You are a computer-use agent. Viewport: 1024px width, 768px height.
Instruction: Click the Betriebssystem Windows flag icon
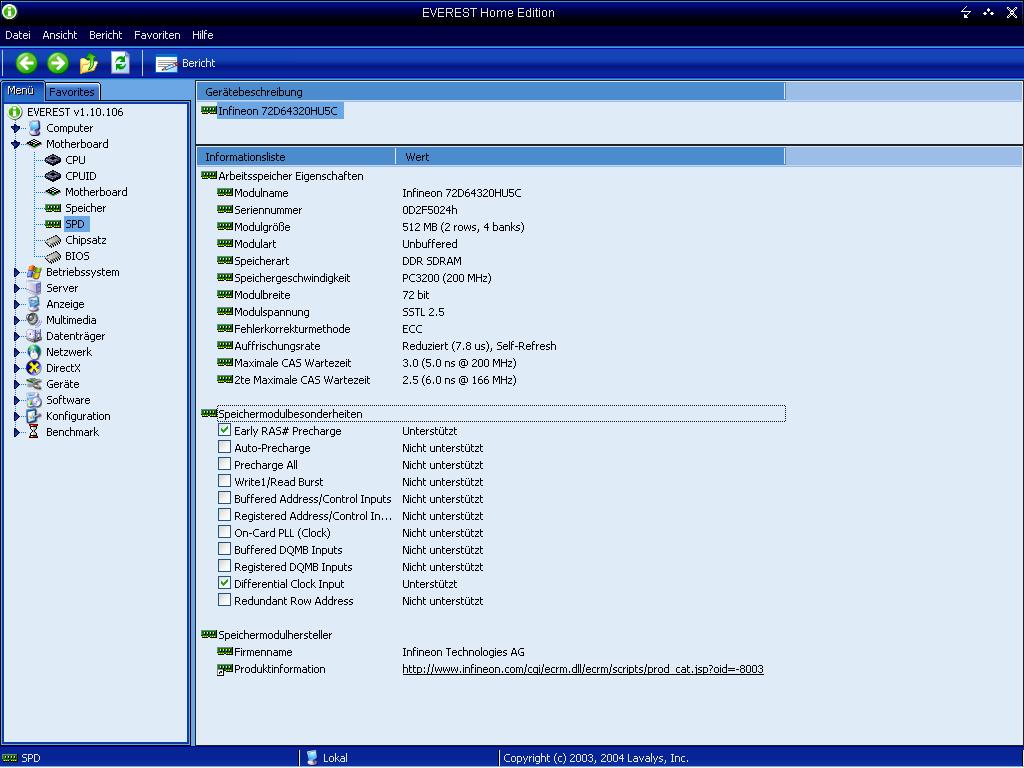(34, 272)
